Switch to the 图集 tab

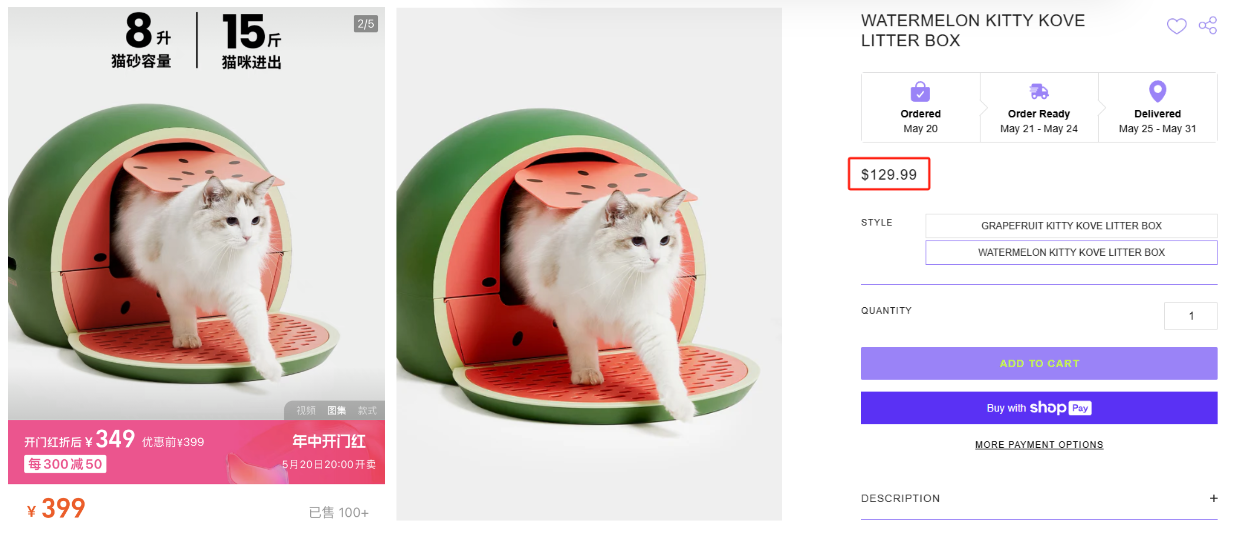(x=336, y=410)
